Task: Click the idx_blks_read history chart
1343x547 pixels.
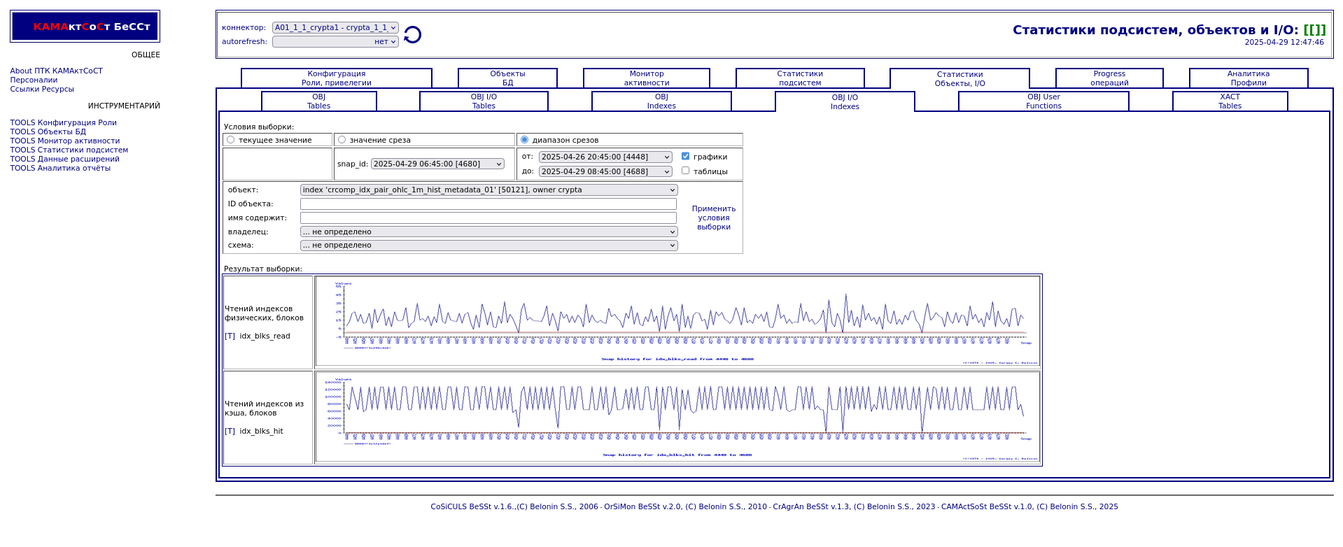Action: (x=678, y=322)
